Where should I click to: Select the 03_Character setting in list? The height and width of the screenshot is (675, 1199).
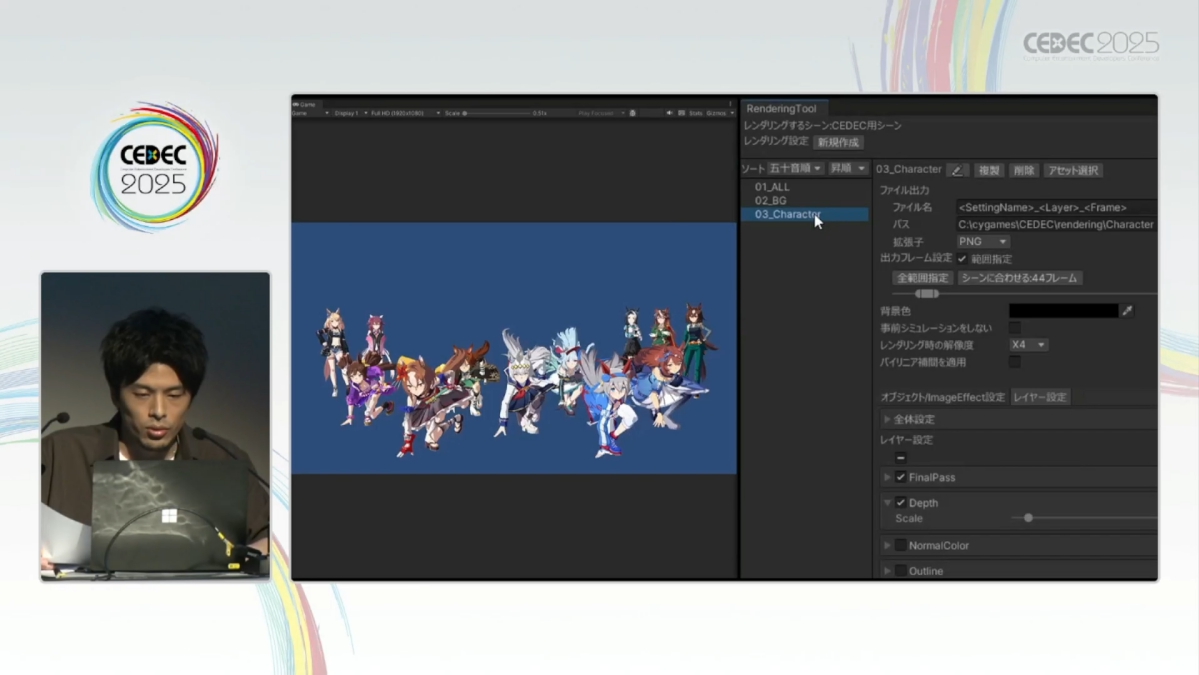click(805, 214)
